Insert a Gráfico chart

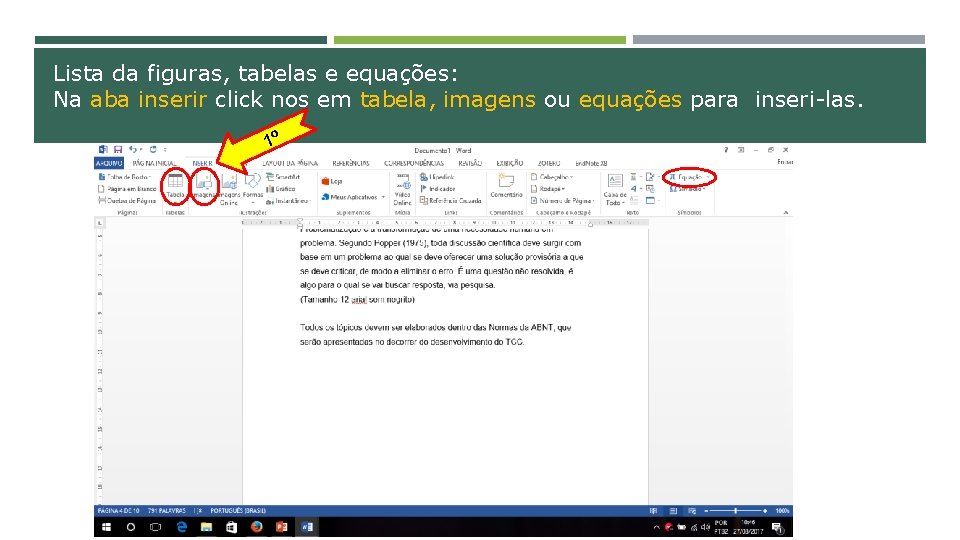(281, 189)
